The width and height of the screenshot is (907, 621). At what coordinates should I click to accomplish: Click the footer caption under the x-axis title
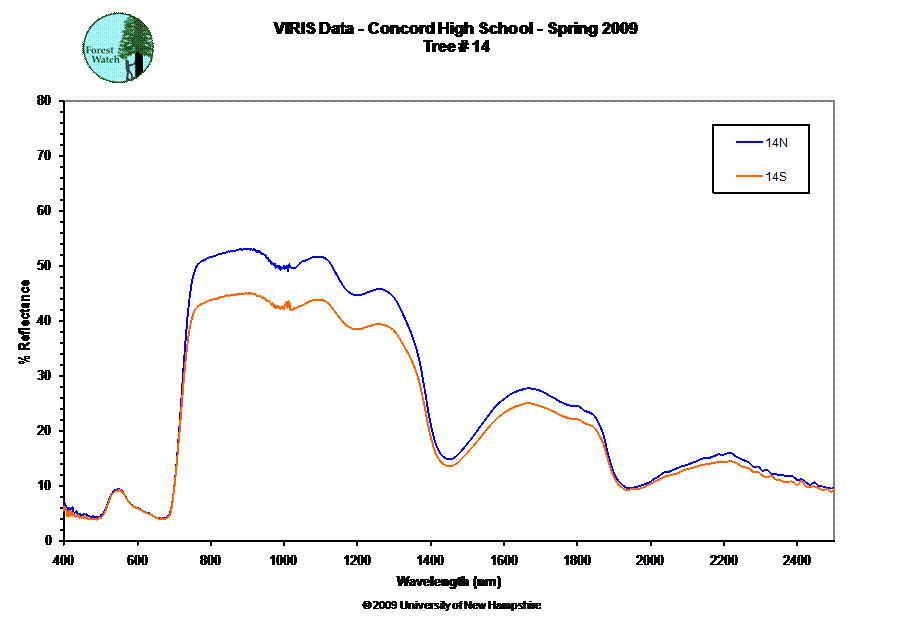coord(450,605)
